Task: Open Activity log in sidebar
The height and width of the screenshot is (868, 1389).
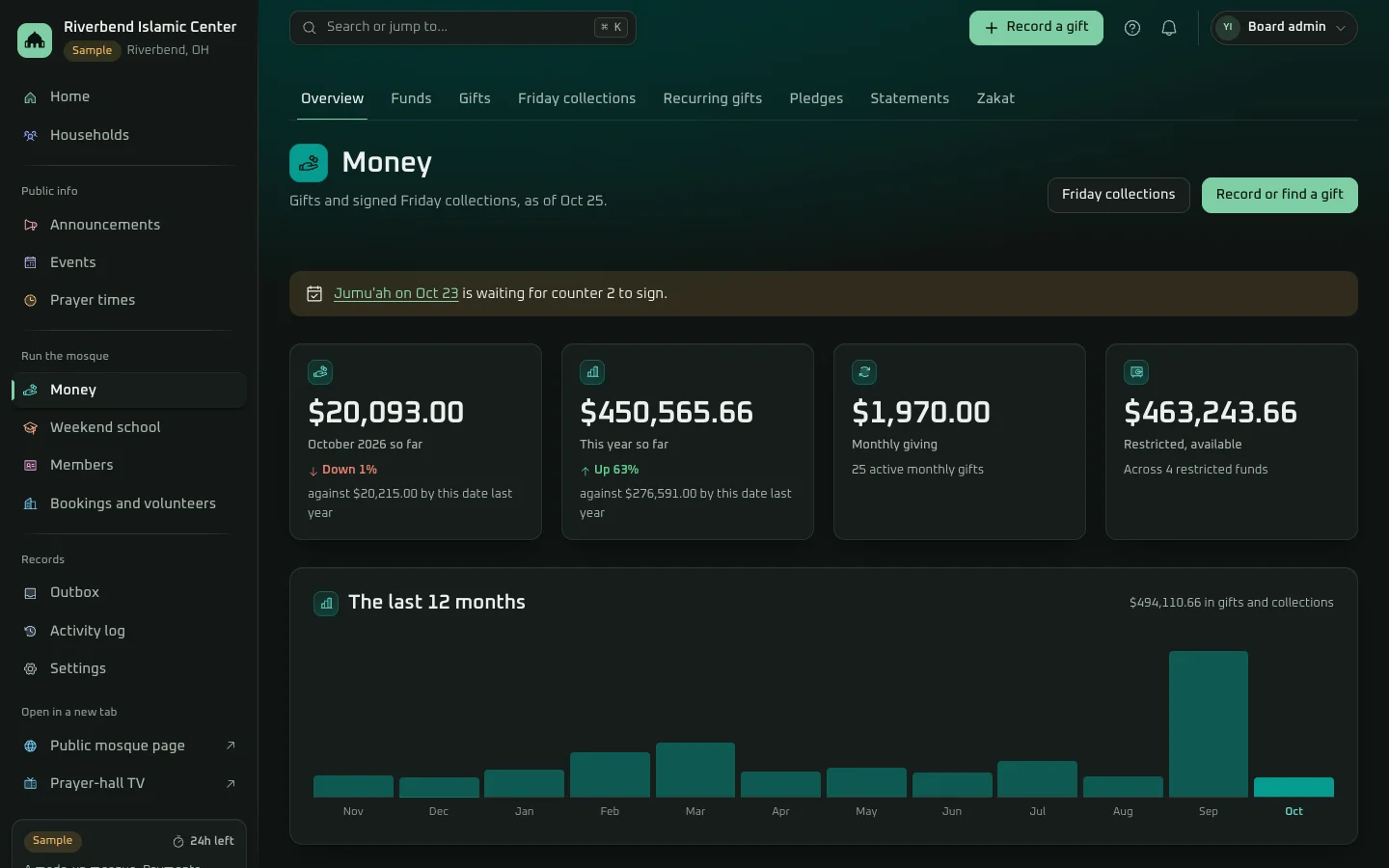Action: pyautogui.click(x=129, y=631)
